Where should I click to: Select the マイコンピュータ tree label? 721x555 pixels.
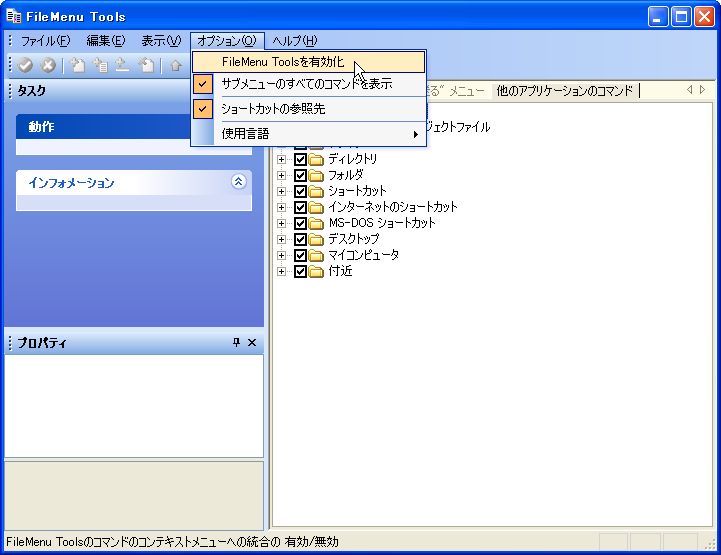363,255
